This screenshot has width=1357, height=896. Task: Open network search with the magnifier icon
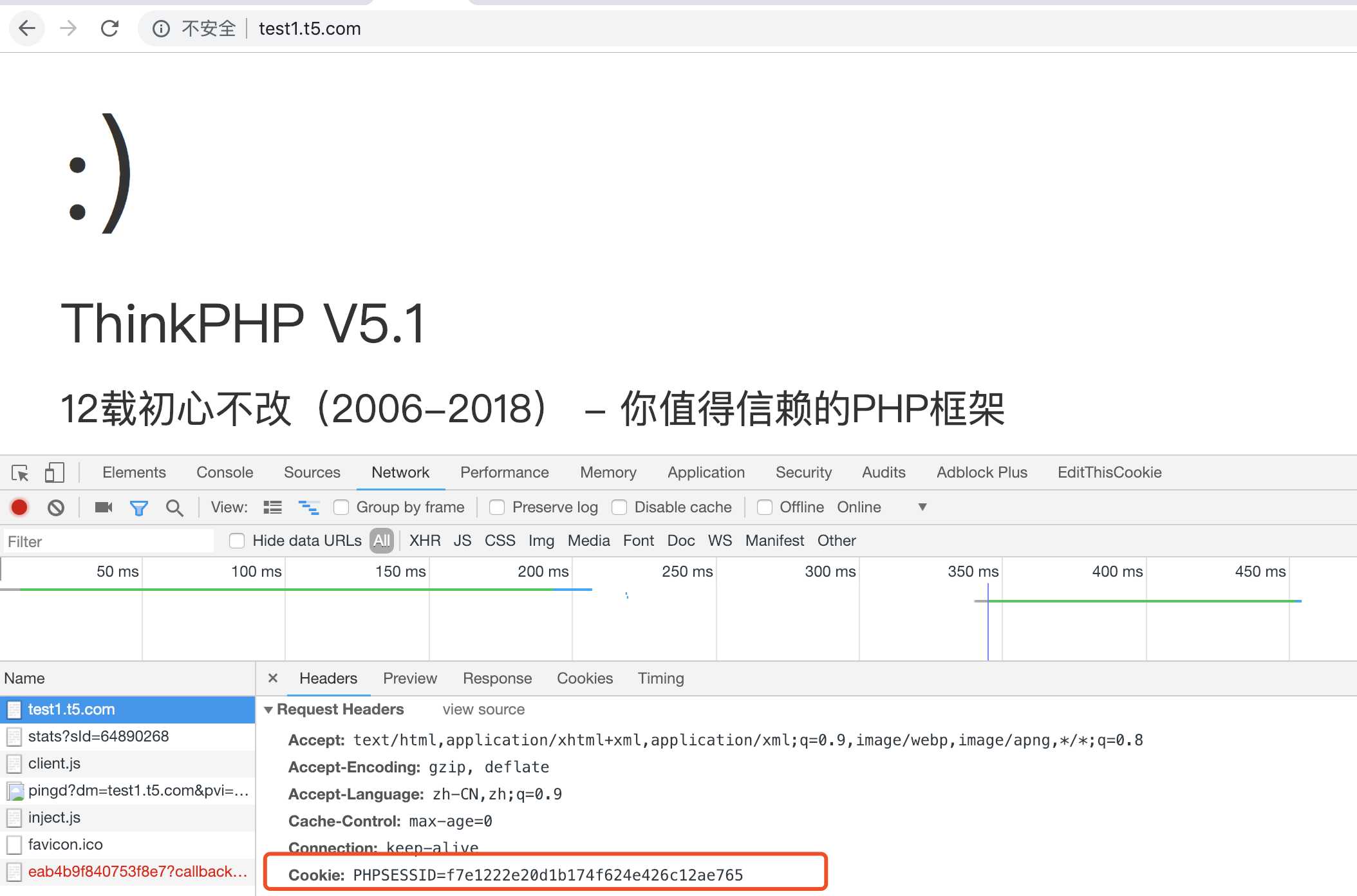[174, 508]
